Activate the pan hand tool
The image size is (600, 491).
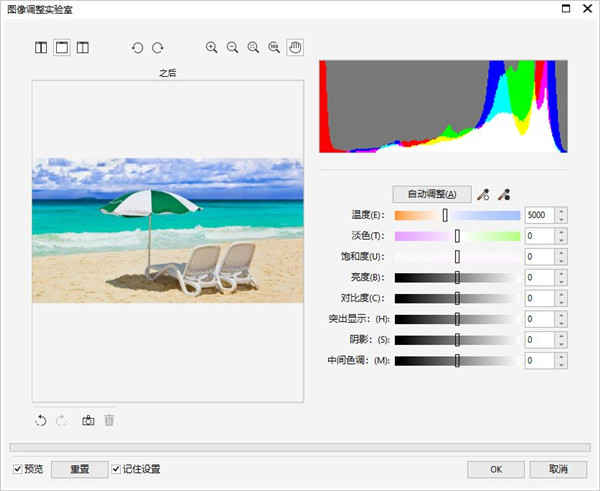pos(295,47)
